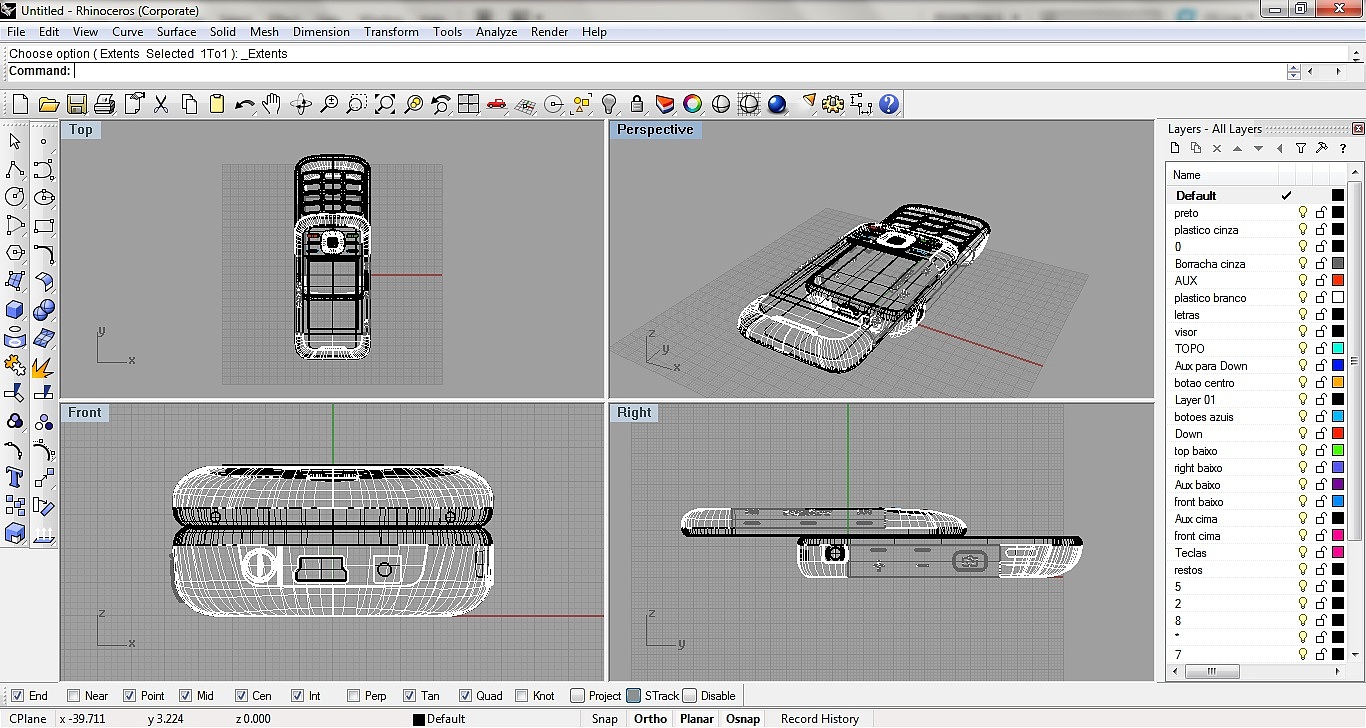Open the Help question mark icon

889,105
